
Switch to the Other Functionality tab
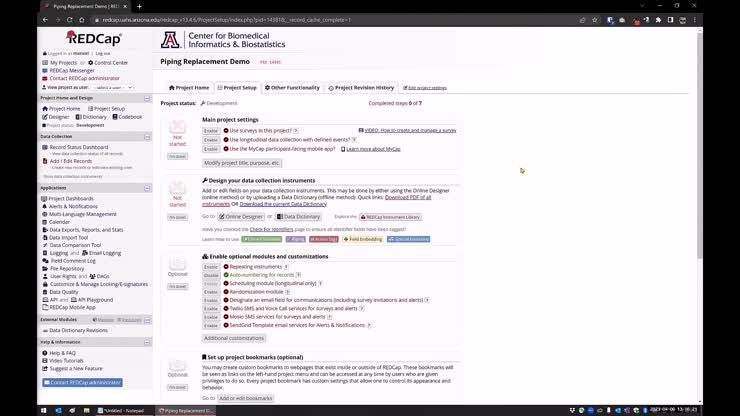click(x=293, y=88)
